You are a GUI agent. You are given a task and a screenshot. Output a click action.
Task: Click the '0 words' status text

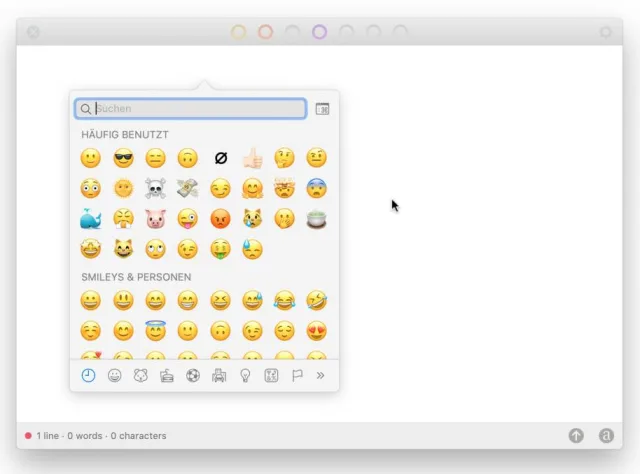(85, 436)
